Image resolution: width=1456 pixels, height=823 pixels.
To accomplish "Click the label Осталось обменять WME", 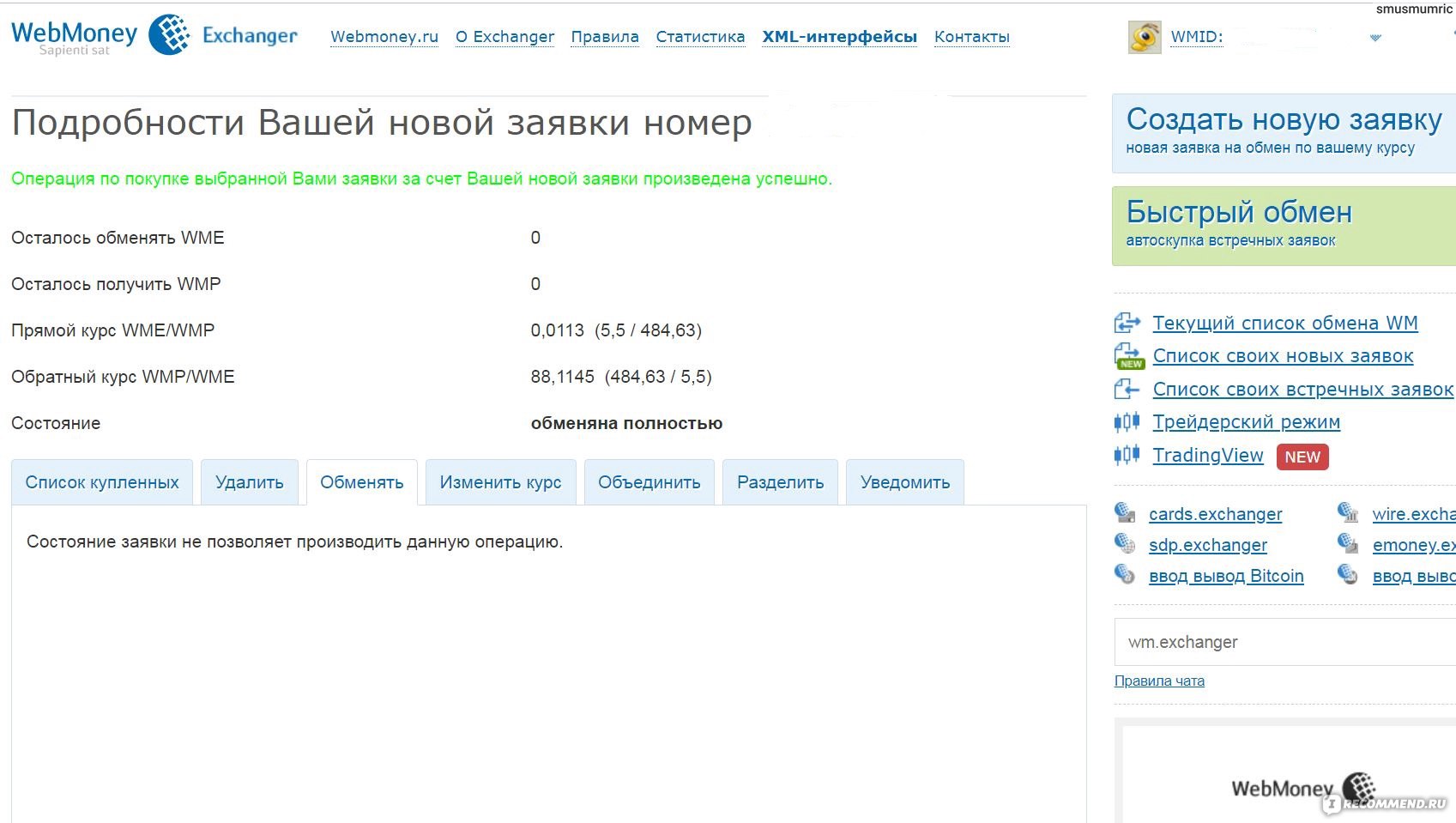I will pos(118,238).
